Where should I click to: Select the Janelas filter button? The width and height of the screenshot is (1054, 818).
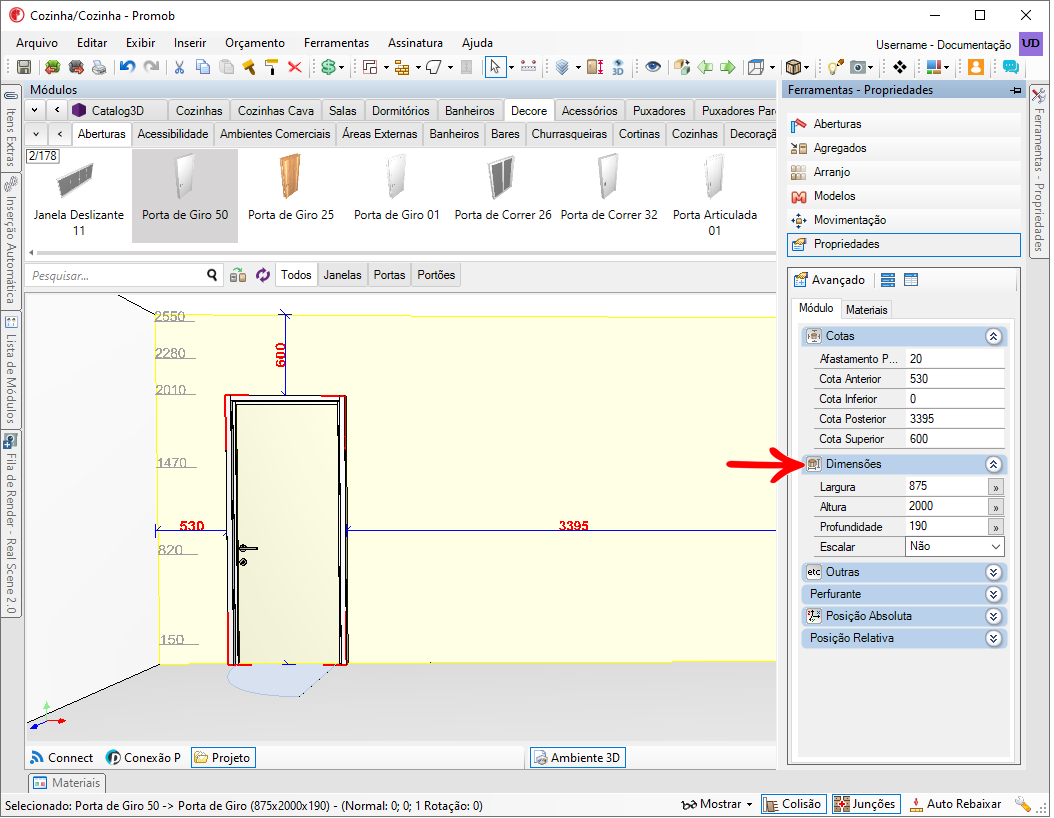tap(342, 275)
